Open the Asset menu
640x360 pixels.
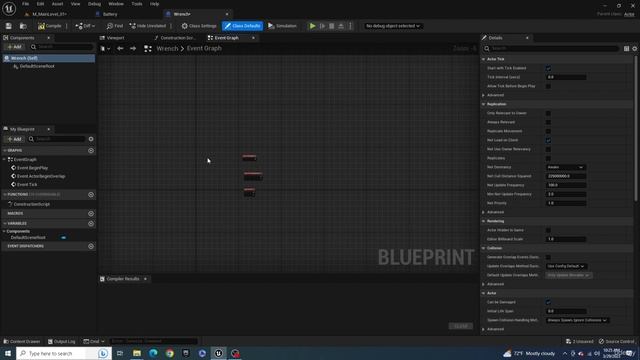tap(57, 4)
